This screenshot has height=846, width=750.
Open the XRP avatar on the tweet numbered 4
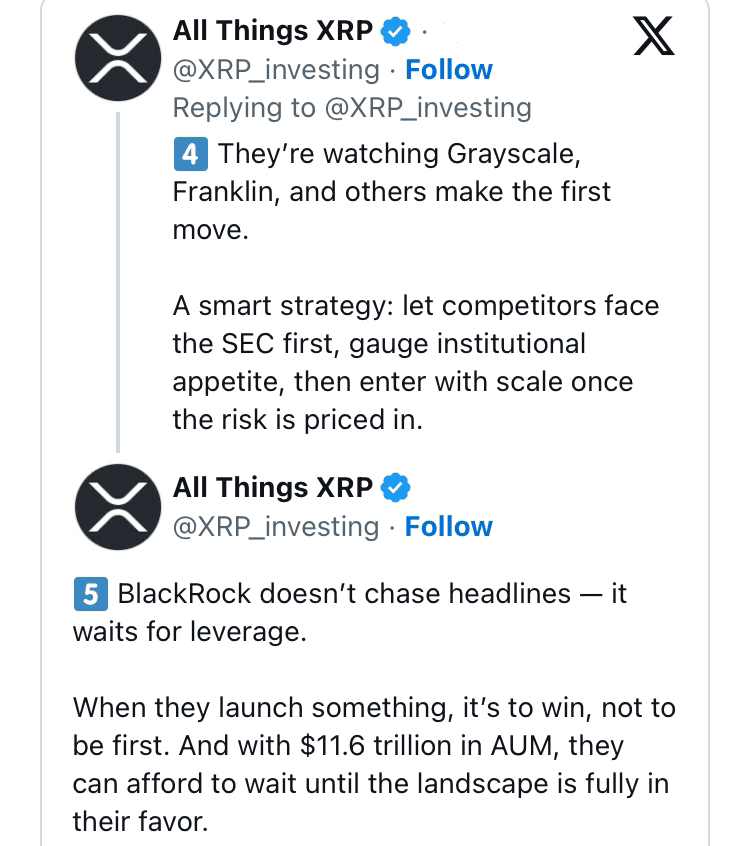coord(117,55)
